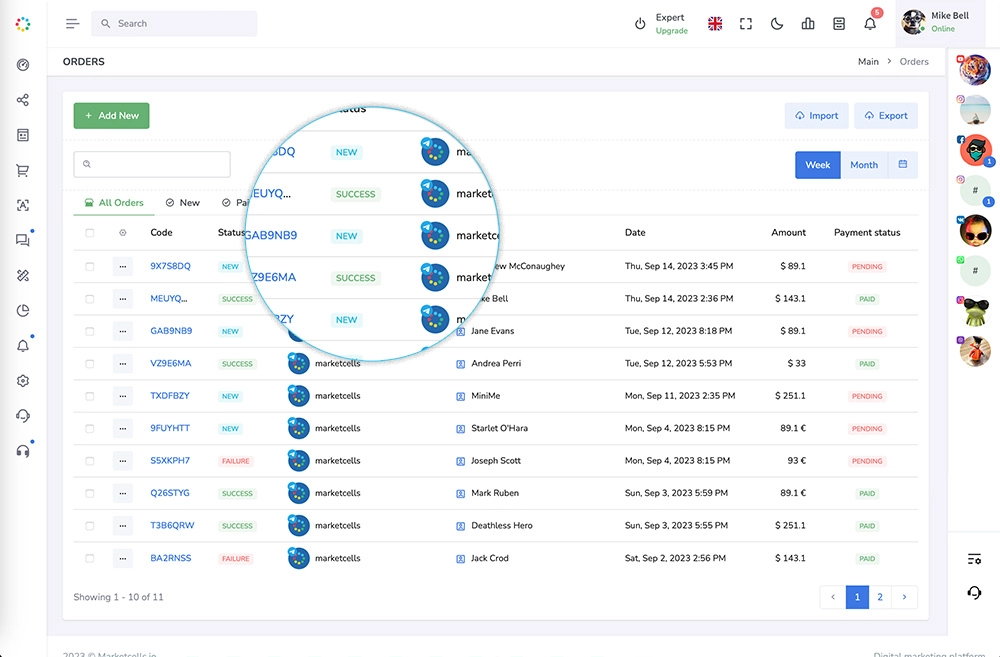Open the shopping cart in left sidebar

[23, 170]
